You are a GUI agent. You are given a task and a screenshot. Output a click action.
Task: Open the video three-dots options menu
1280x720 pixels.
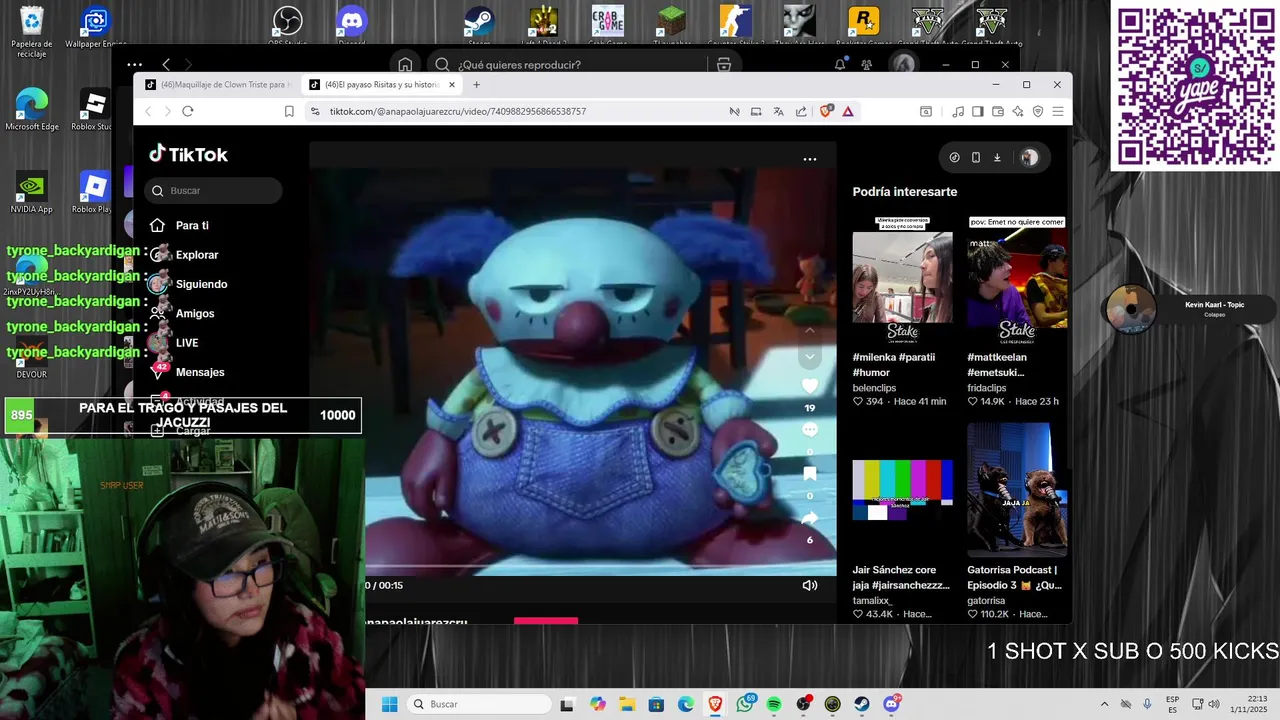point(810,159)
